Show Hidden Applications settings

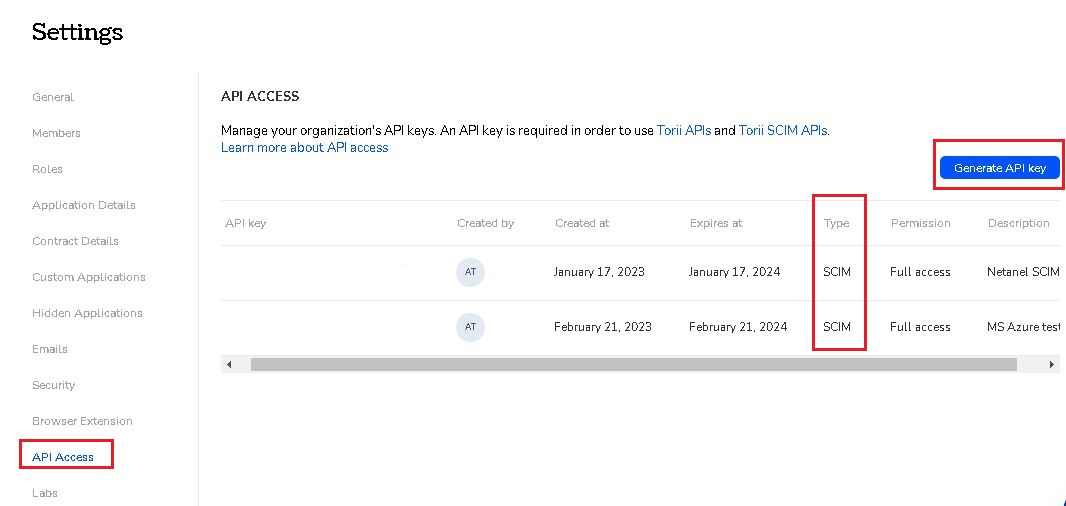tap(87, 313)
